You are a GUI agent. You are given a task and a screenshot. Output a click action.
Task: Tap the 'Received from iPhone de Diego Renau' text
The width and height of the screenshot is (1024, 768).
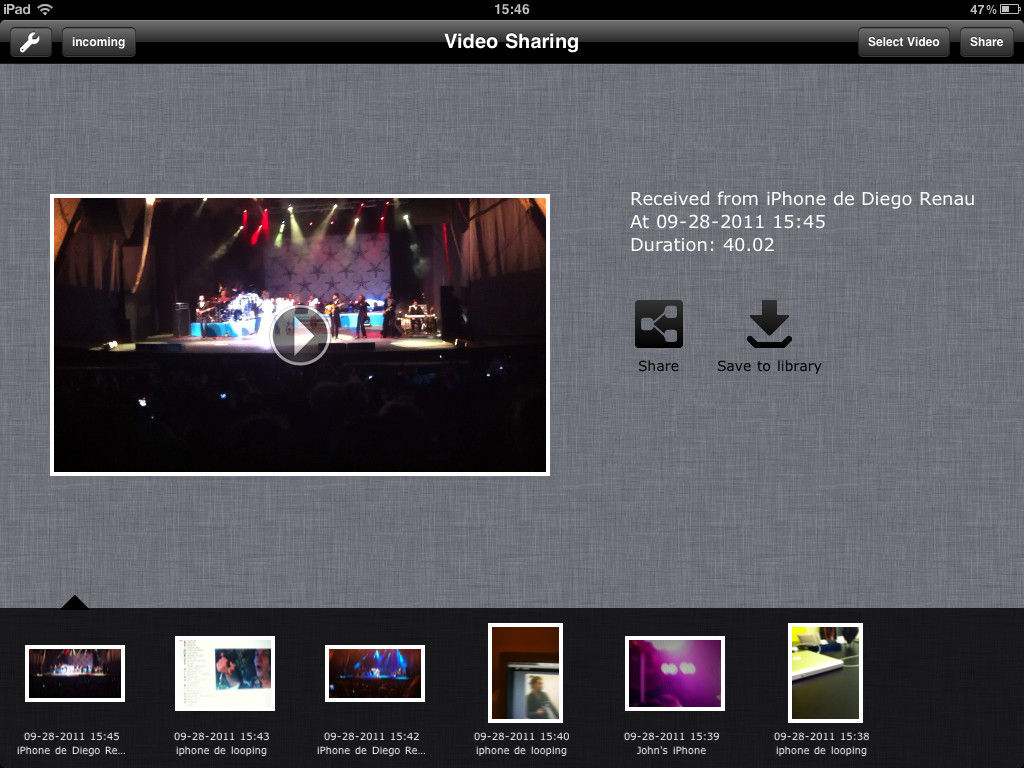coord(802,199)
